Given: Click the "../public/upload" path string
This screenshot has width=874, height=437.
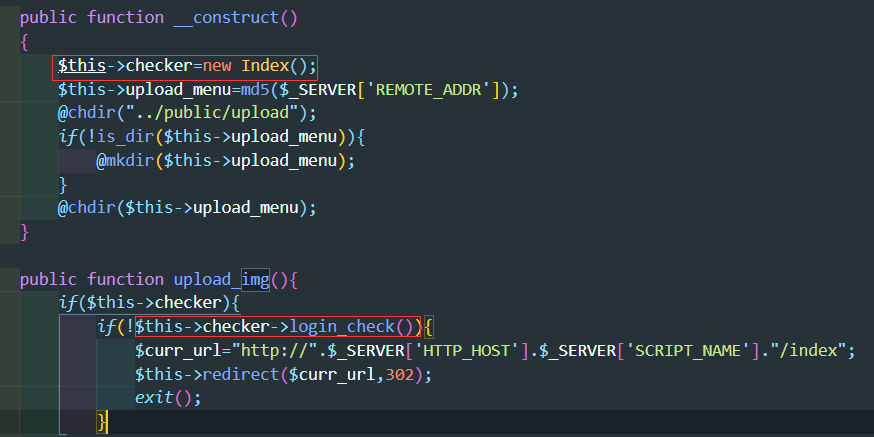Looking at the screenshot, I should (x=212, y=113).
